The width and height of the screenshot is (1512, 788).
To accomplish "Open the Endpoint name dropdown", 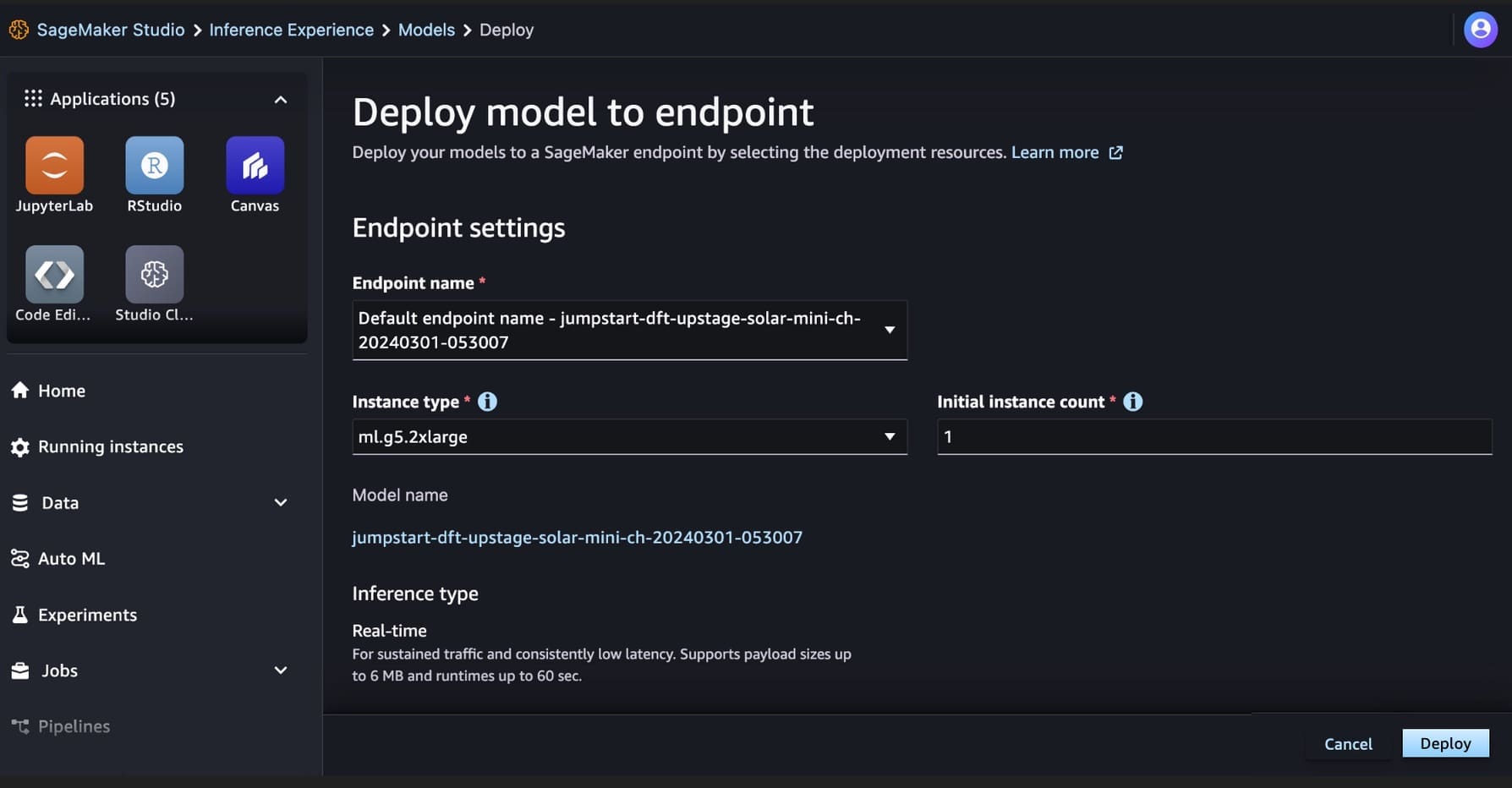I will (x=629, y=330).
